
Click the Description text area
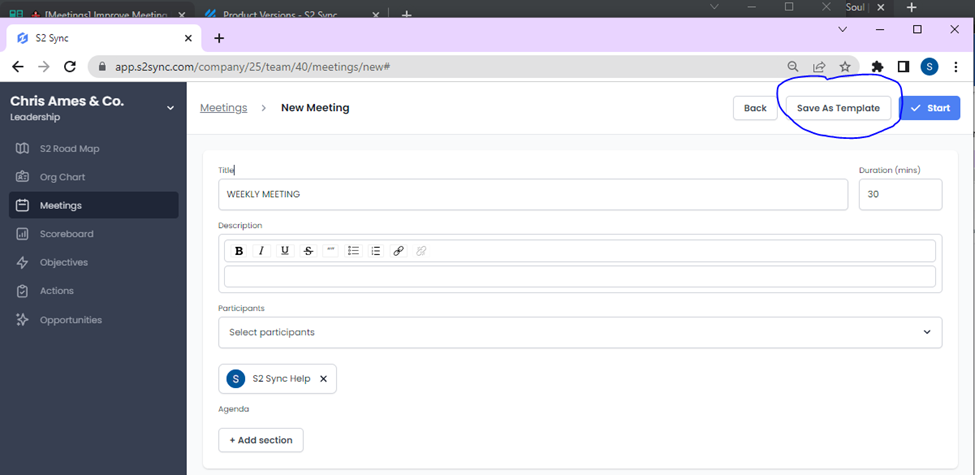point(580,277)
